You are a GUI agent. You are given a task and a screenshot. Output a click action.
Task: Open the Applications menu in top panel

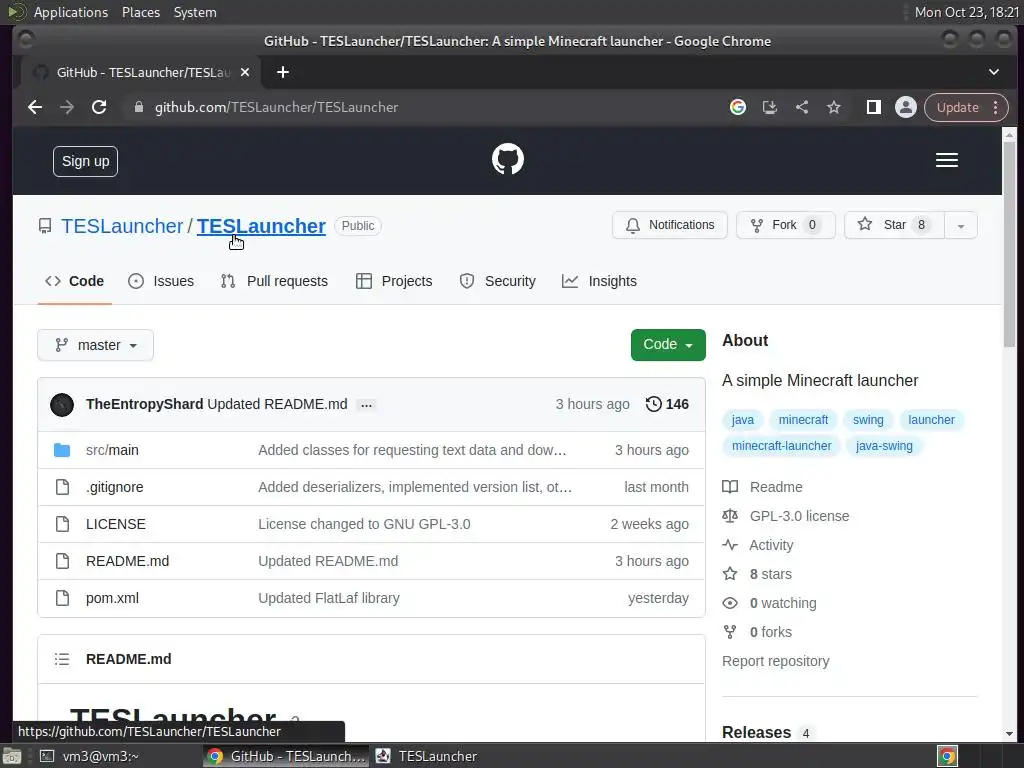[71, 12]
